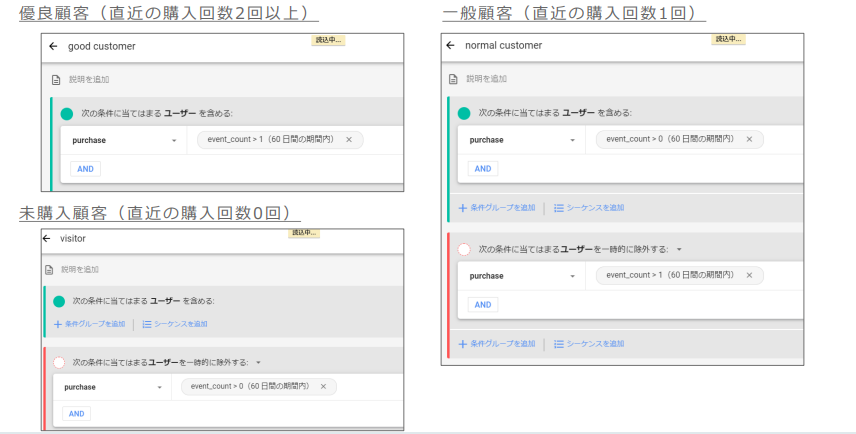Open purchase dropdown in normal customer exclude group

[x=572, y=276]
